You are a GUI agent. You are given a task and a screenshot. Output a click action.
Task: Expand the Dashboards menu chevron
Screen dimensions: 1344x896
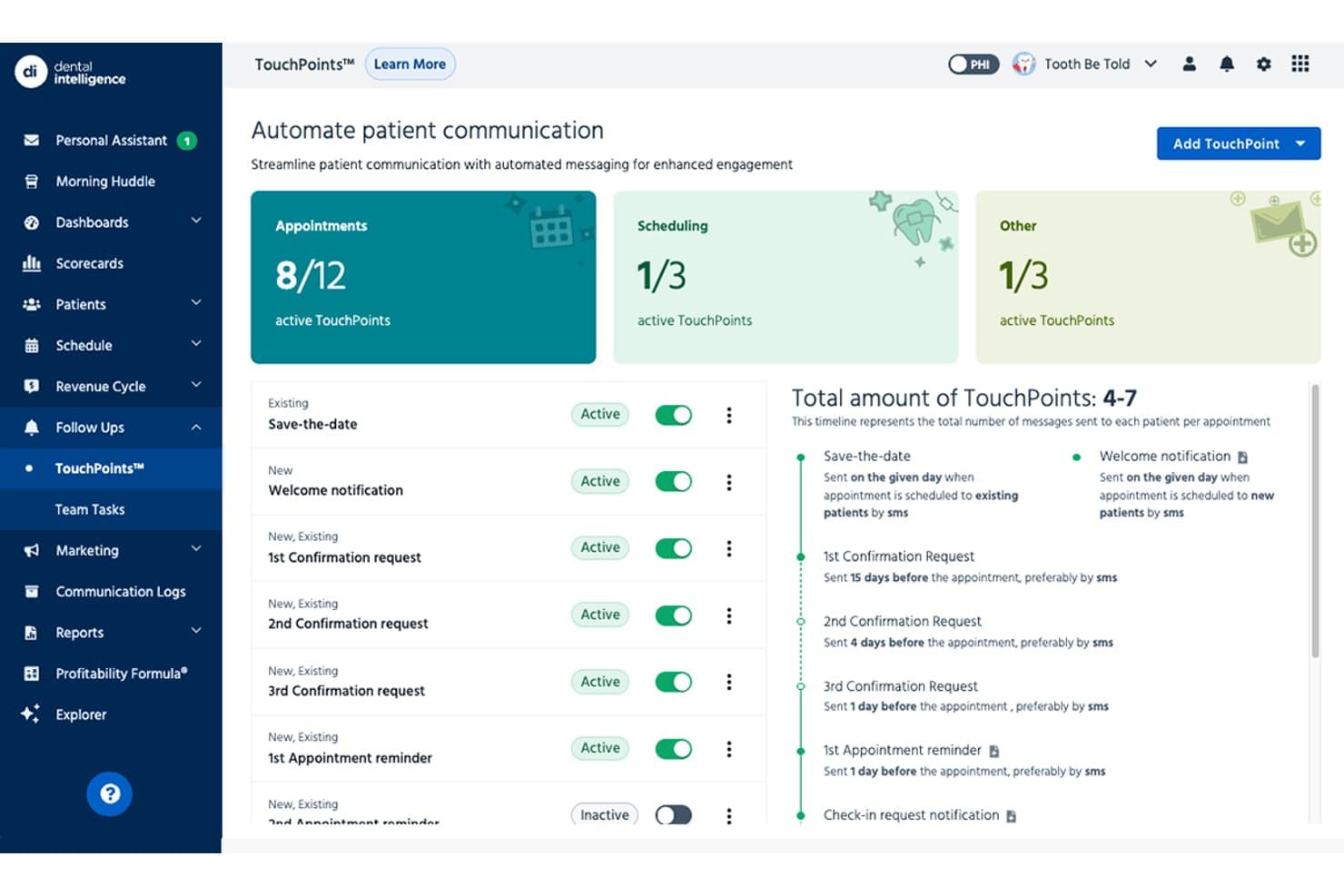pos(196,221)
